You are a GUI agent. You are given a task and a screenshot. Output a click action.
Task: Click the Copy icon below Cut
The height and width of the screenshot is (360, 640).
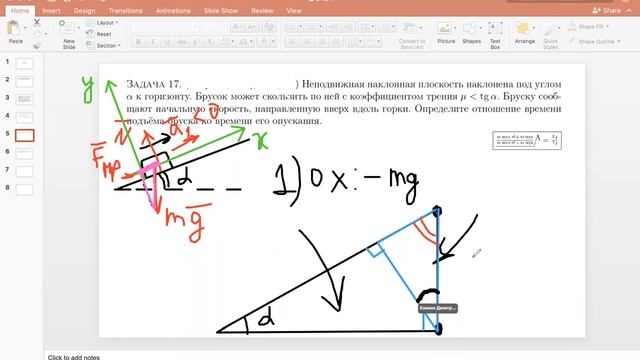pyautogui.click(x=37, y=34)
